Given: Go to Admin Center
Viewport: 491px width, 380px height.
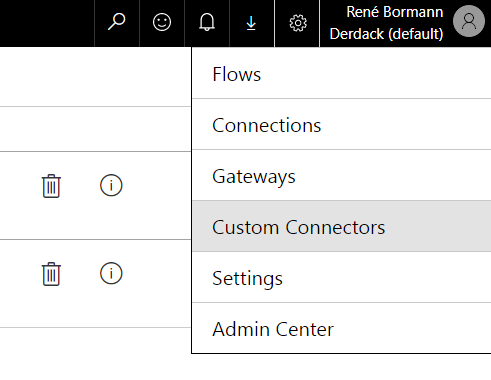Looking at the screenshot, I should pos(341,328).
